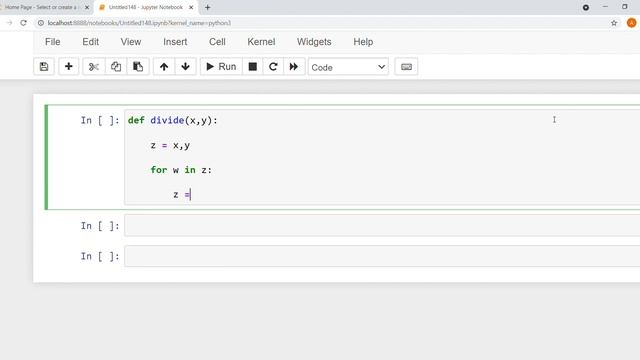This screenshot has width=640, height=360.
Task: Open the View menu
Action: (x=131, y=42)
